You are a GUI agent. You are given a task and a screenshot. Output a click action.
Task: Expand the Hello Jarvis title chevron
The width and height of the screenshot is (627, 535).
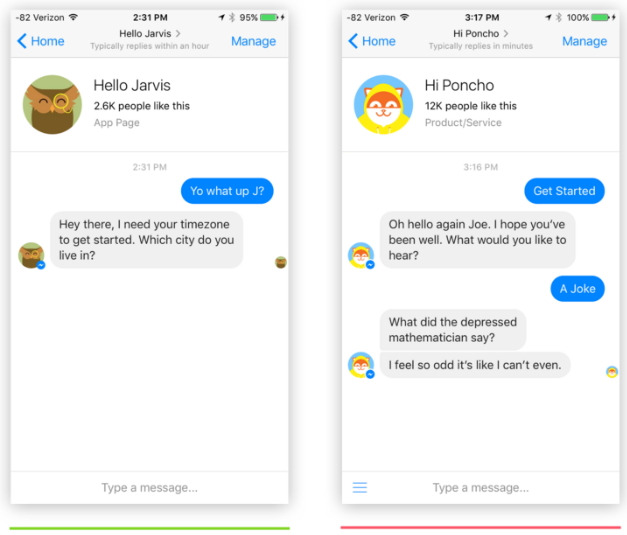[x=178, y=34]
